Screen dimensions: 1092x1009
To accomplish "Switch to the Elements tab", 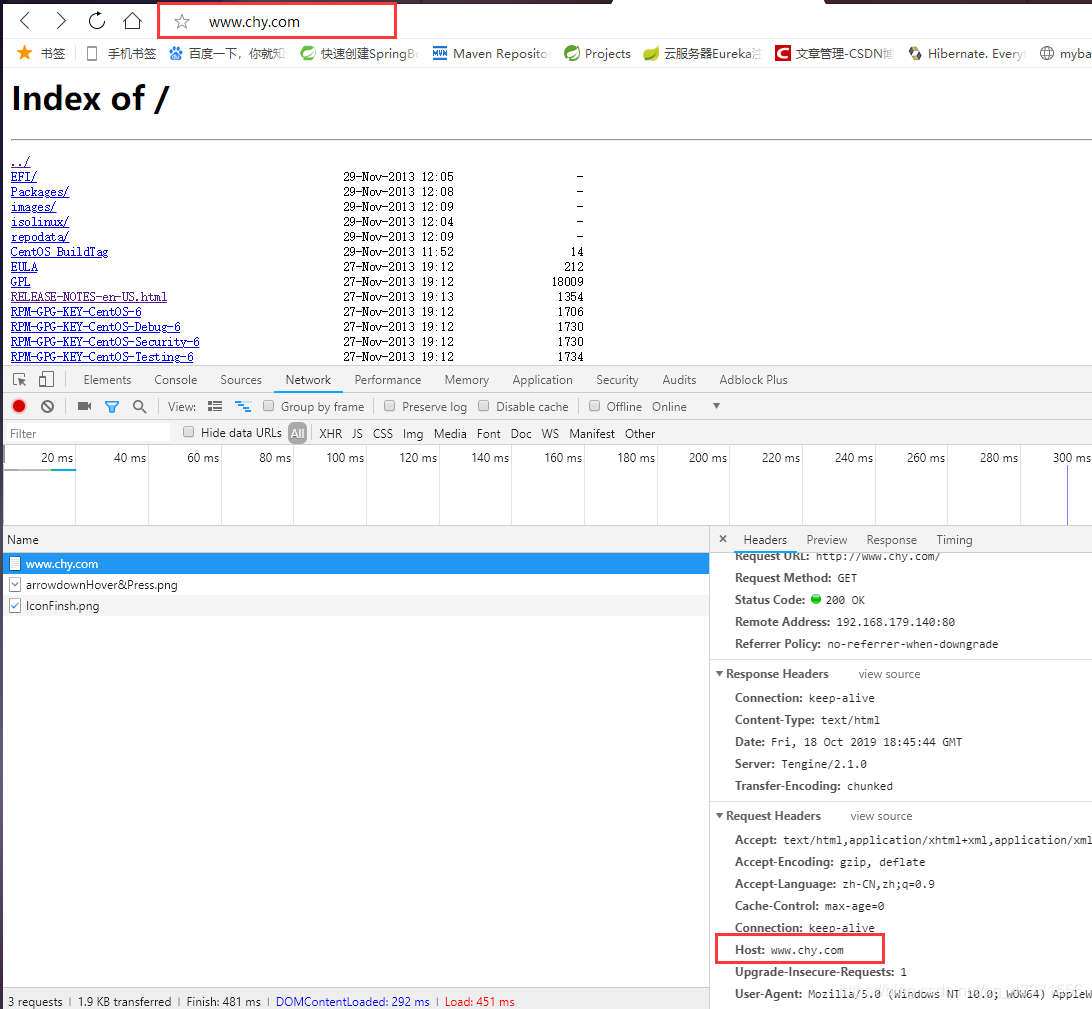I will [107, 380].
